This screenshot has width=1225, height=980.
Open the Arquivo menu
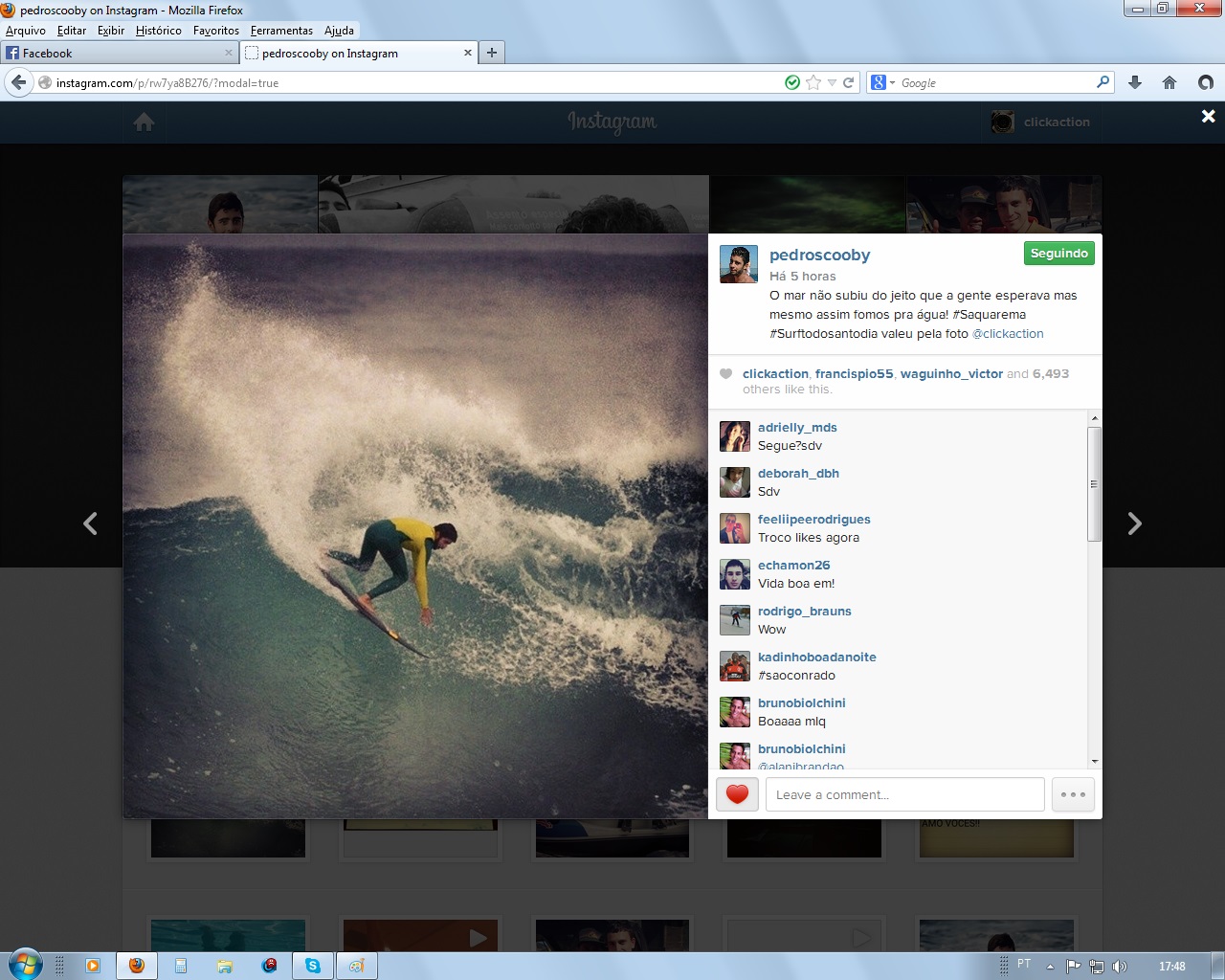coord(26,31)
